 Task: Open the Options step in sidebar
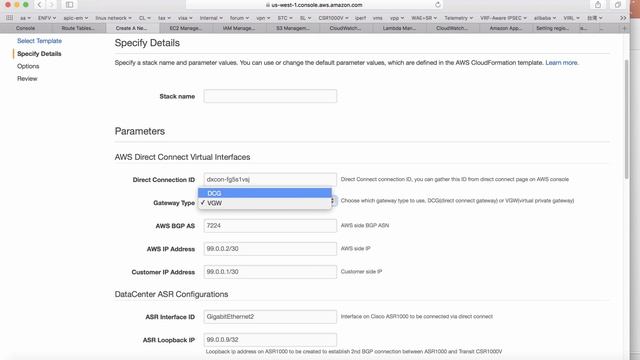tap(28, 66)
